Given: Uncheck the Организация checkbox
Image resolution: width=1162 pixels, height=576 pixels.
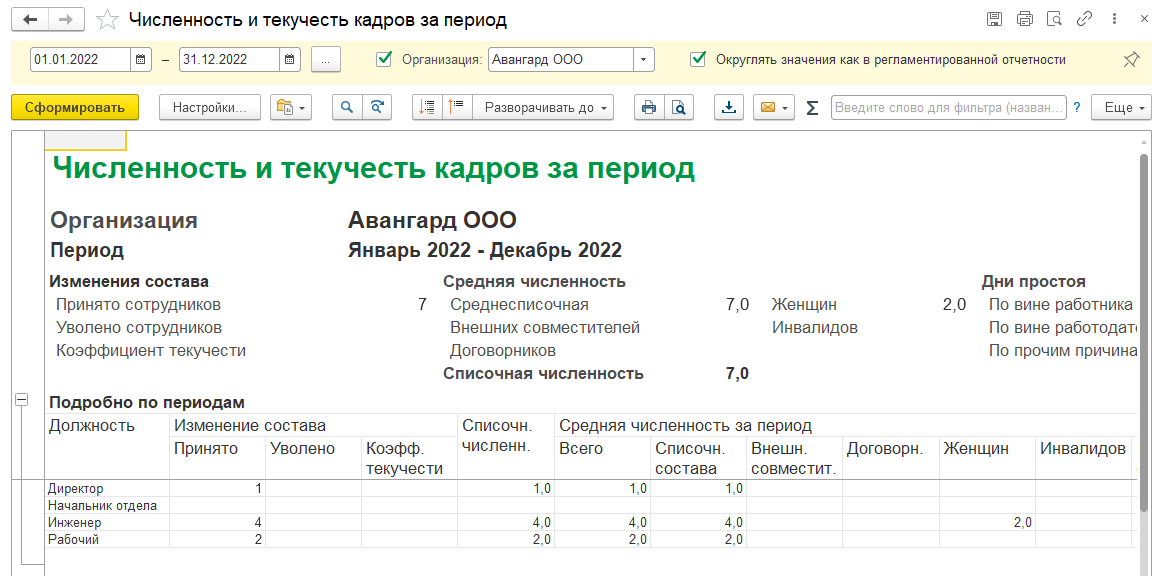Looking at the screenshot, I should click(384, 60).
